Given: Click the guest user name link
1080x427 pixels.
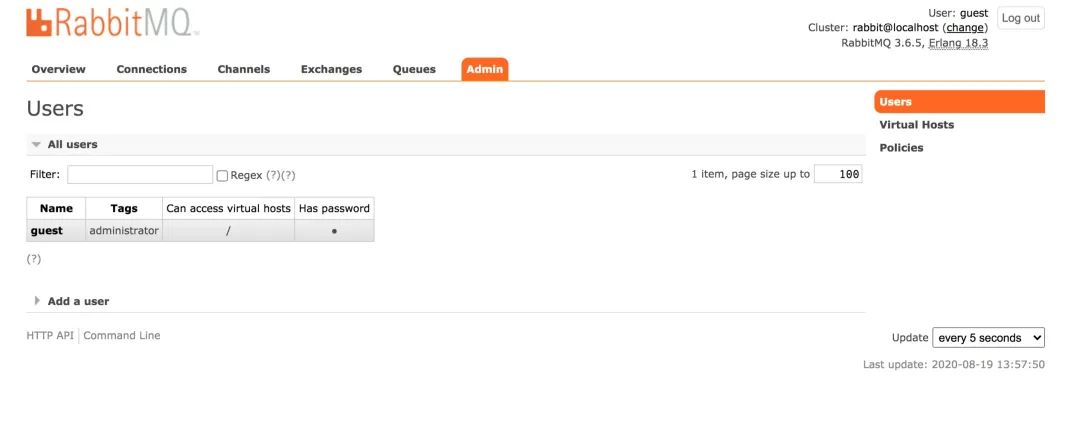Looking at the screenshot, I should (x=46, y=231).
